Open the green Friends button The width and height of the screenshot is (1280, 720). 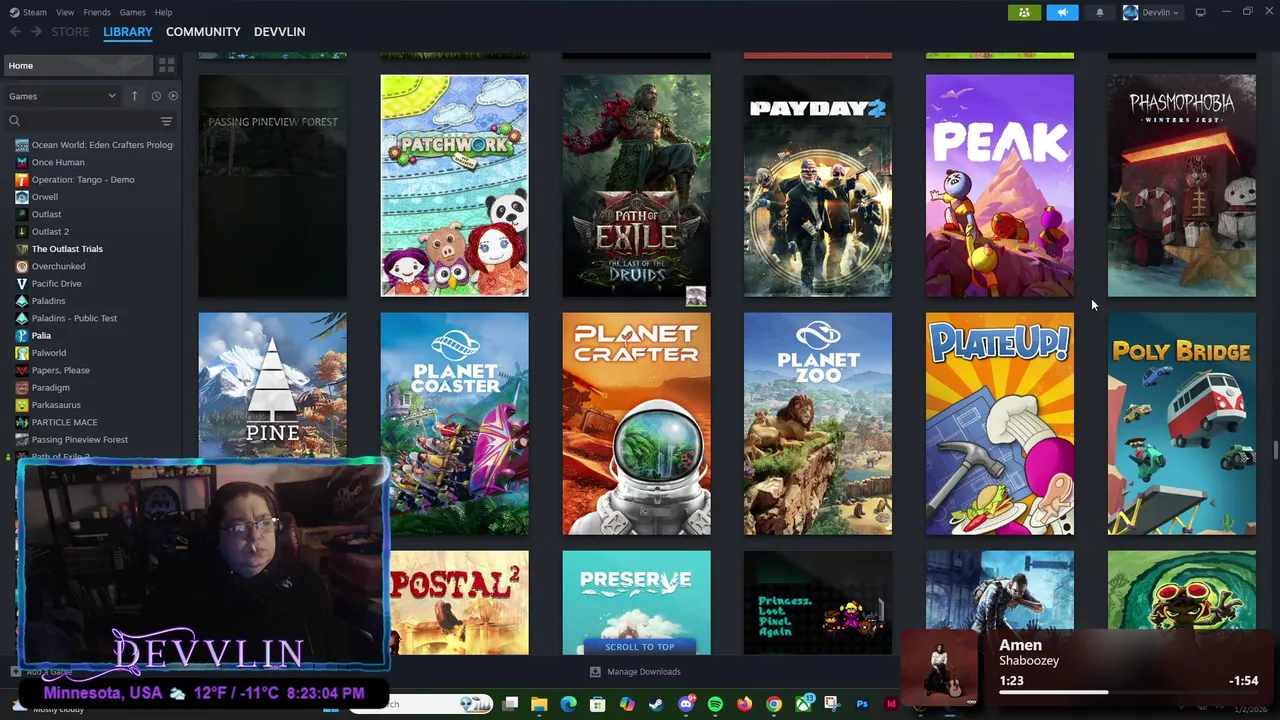point(1024,12)
